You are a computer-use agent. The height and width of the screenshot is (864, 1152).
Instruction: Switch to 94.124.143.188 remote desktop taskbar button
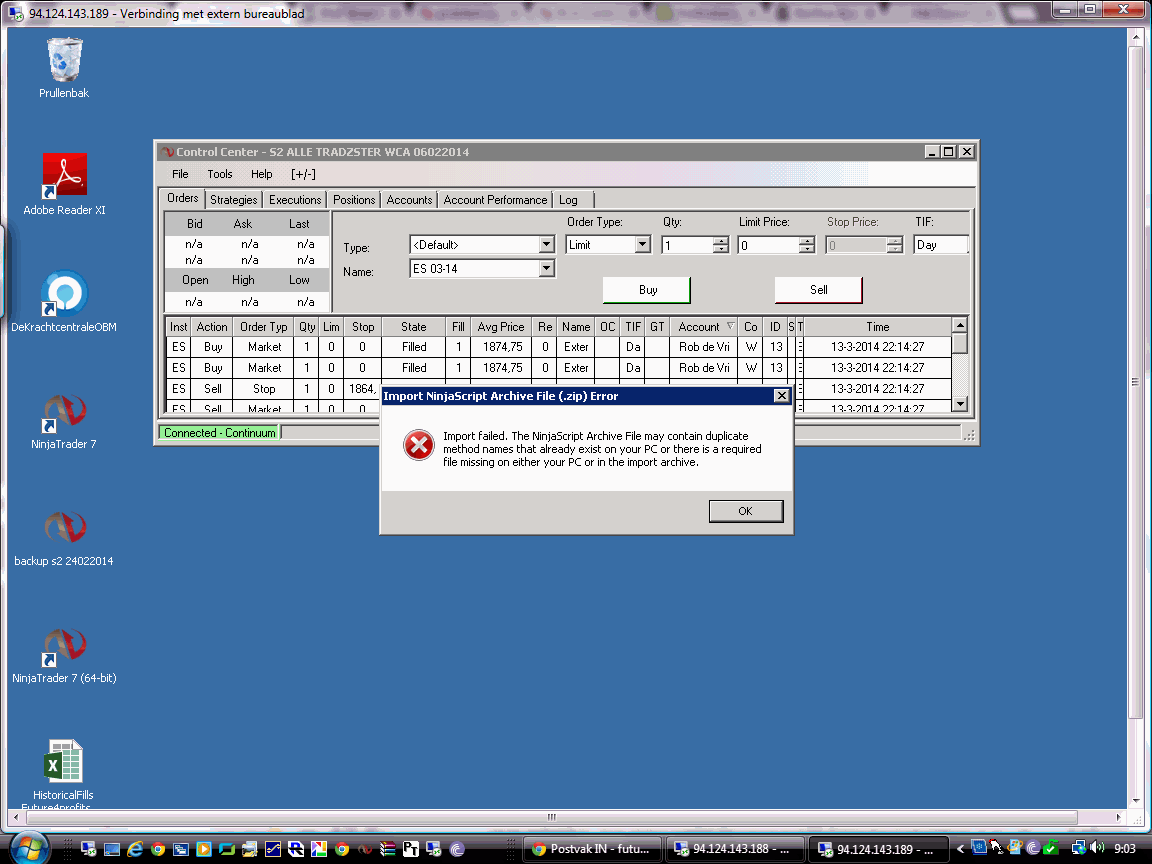pos(734,849)
